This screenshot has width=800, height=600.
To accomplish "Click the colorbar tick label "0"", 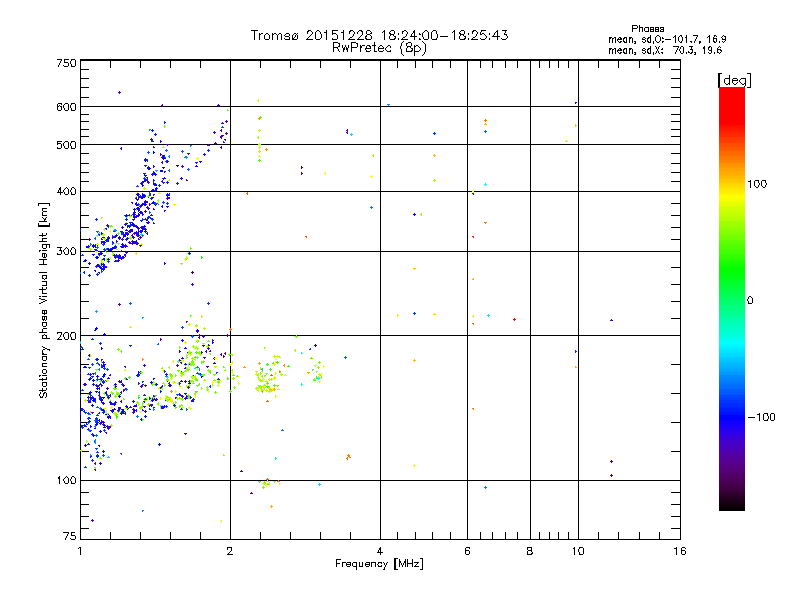I will click(750, 301).
